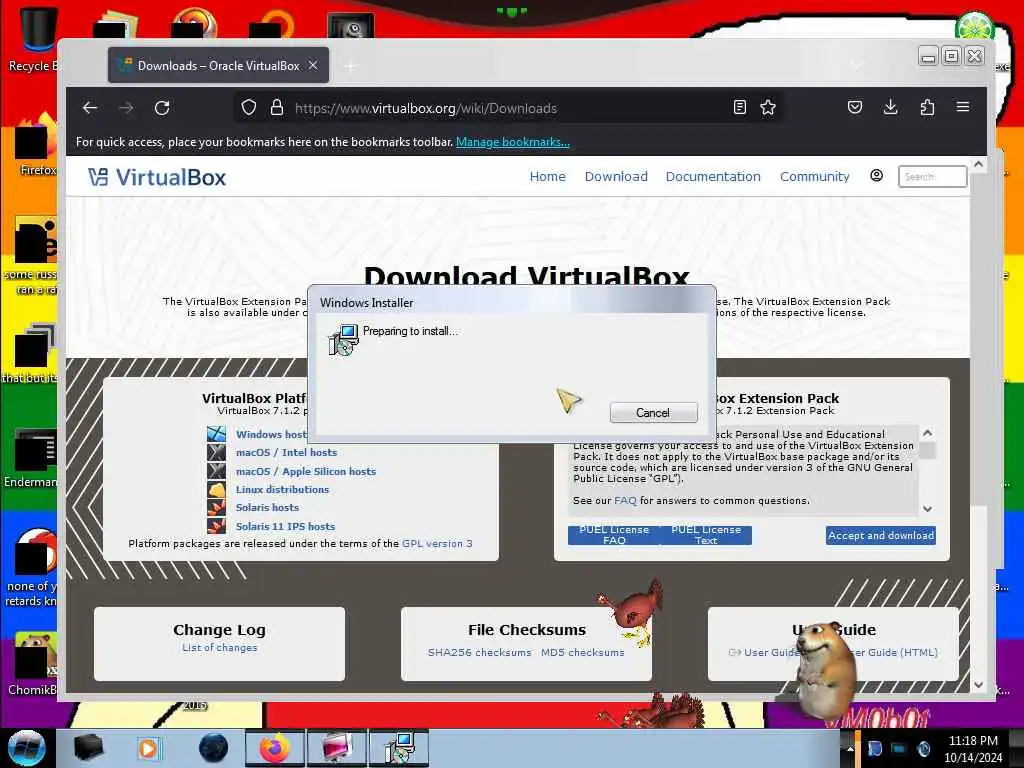Open a new tab with the plus button
Viewport: 1024px width, 768px height.
(x=351, y=66)
